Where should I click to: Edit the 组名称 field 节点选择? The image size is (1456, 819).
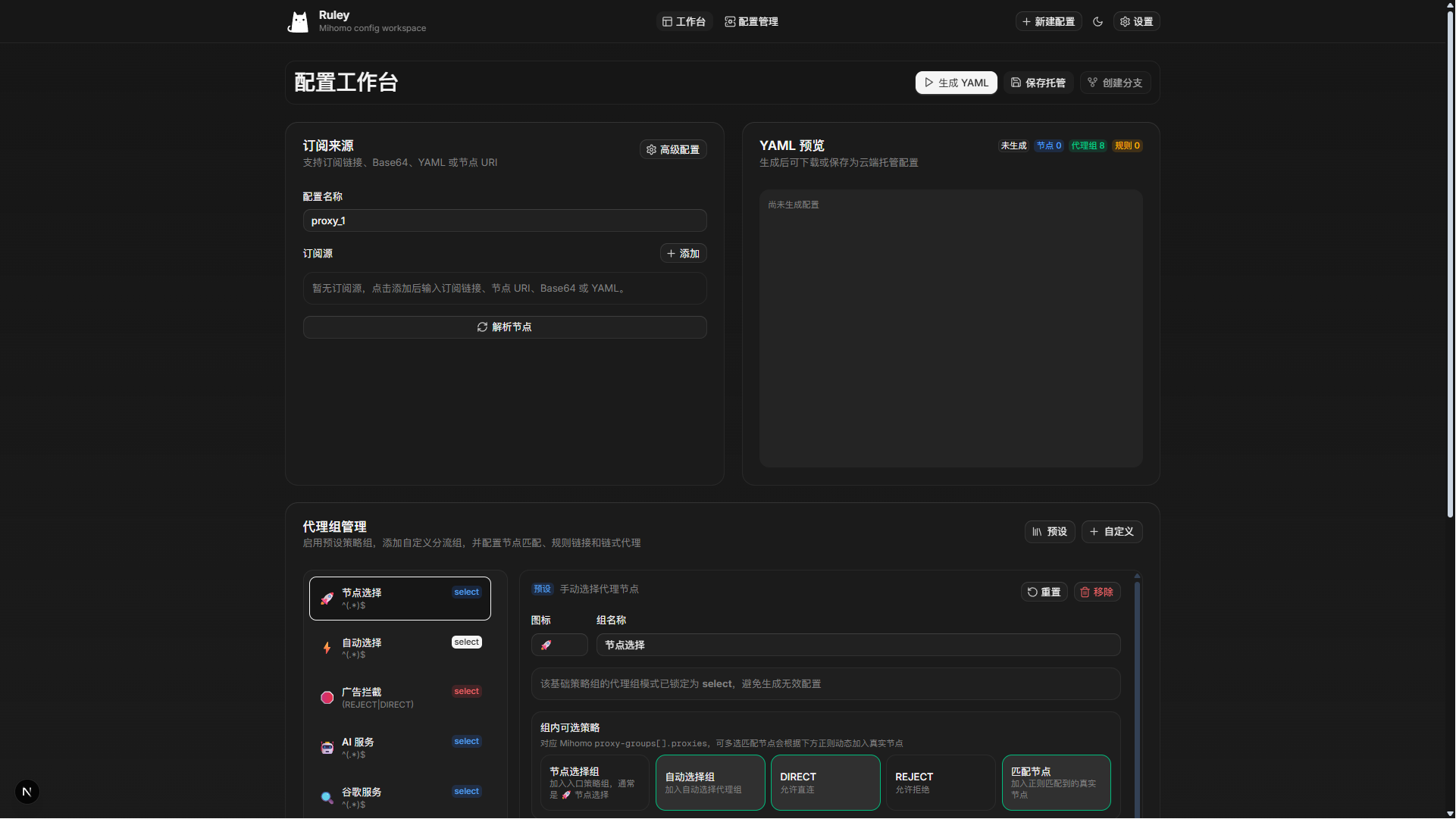point(858,645)
